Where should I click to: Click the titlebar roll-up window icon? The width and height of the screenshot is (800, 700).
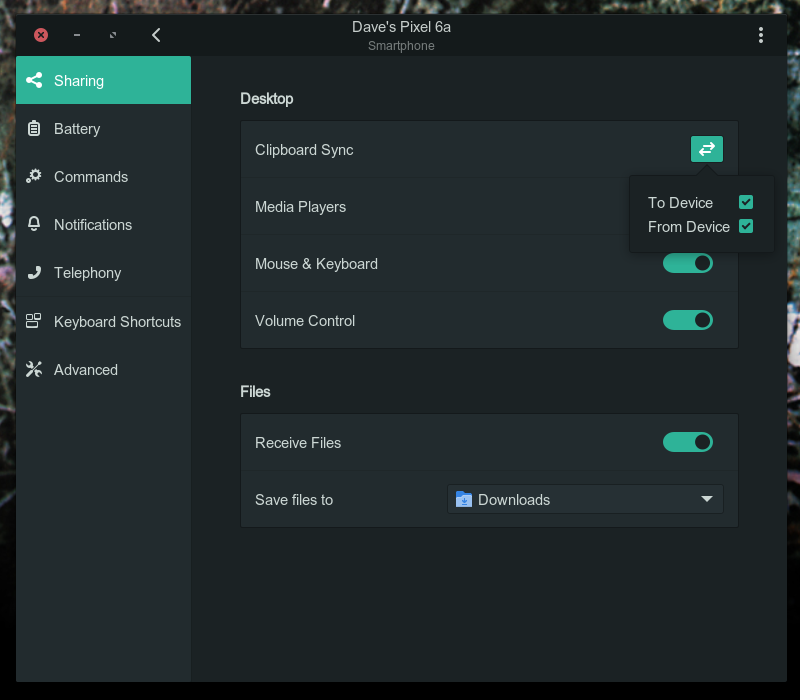click(x=112, y=34)
